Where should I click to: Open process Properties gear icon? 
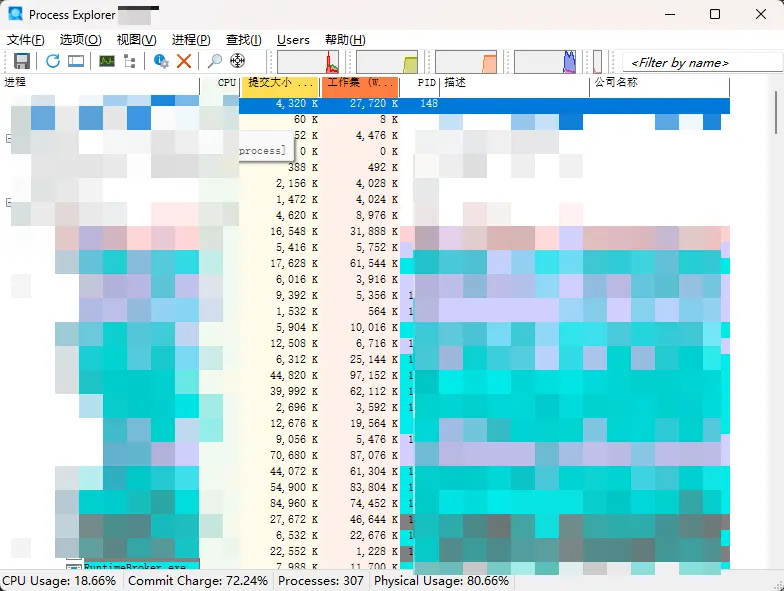(161, 61)
